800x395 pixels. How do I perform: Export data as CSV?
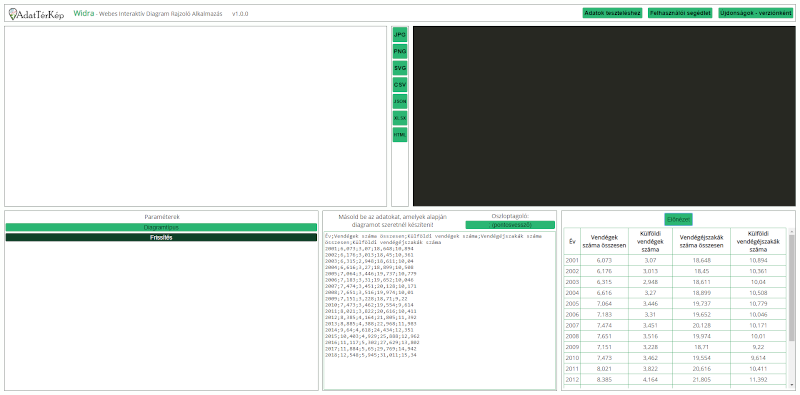pos(400,85)
